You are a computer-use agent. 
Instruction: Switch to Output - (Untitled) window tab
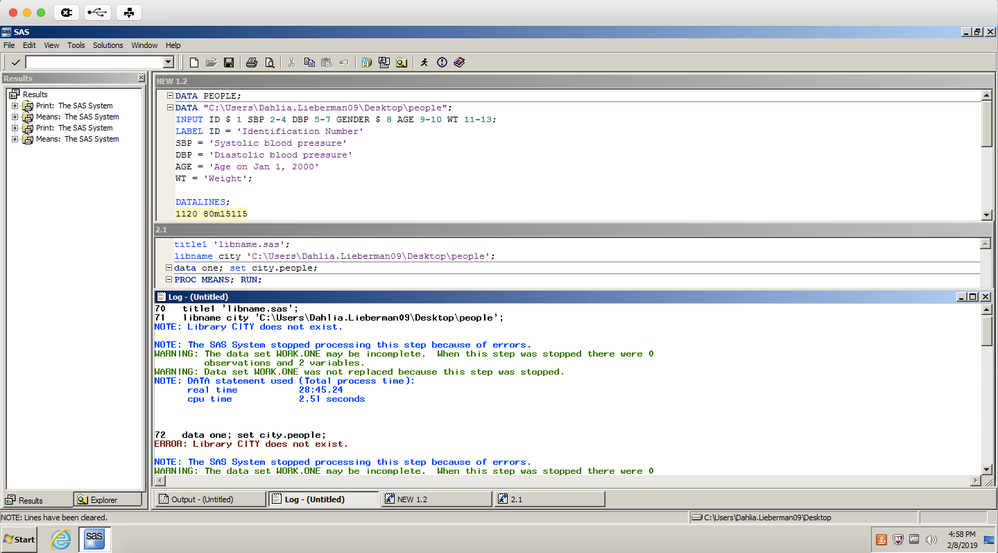(210, 500)
